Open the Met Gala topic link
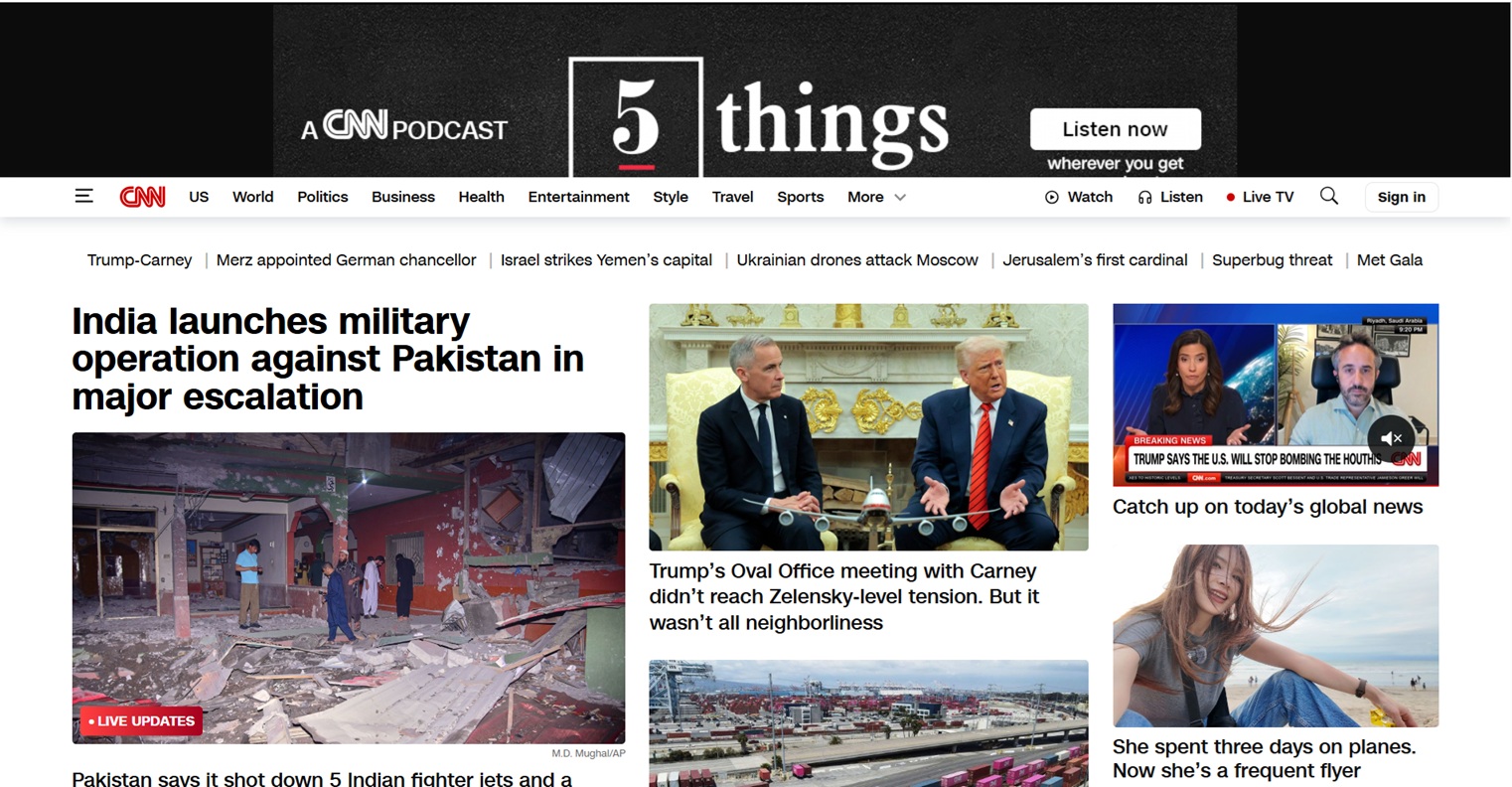1512x787 pixels. tap(1389, 260)
